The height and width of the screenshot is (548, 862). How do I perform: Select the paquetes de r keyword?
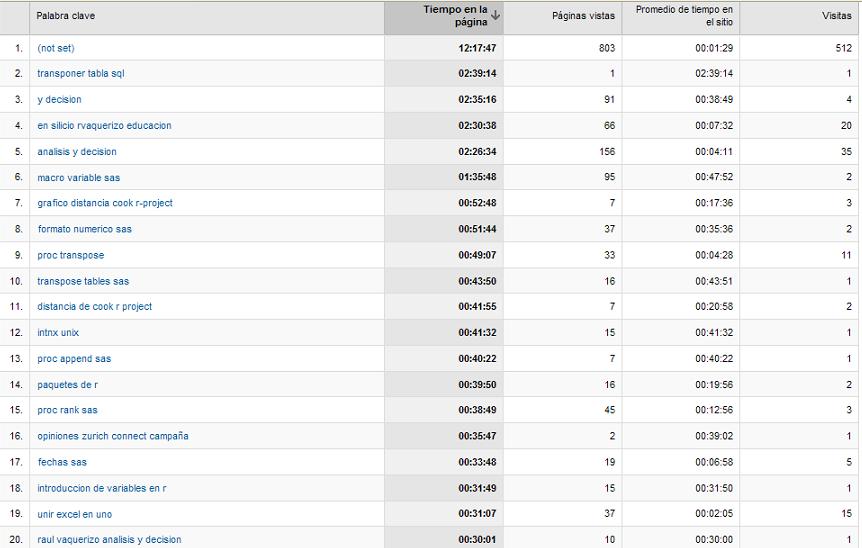click(x=68, y=385)
